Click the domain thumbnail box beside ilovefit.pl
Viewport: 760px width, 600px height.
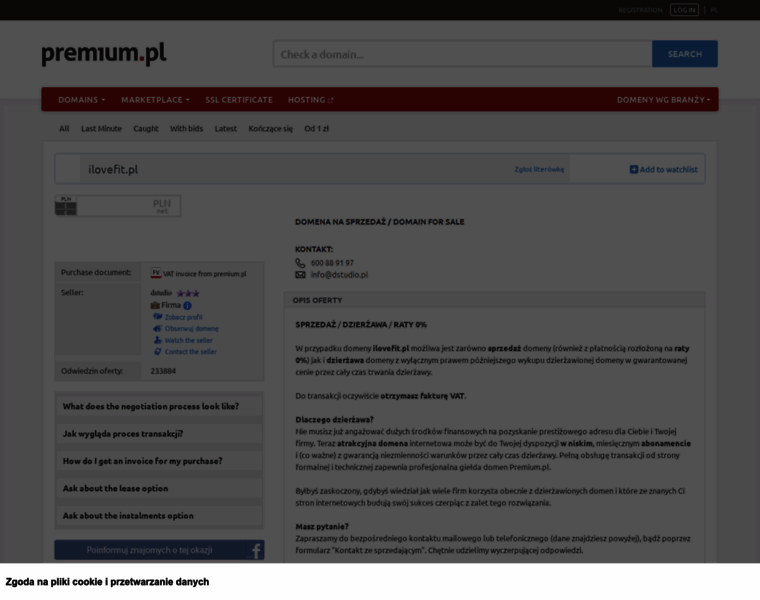click(68, 169)
